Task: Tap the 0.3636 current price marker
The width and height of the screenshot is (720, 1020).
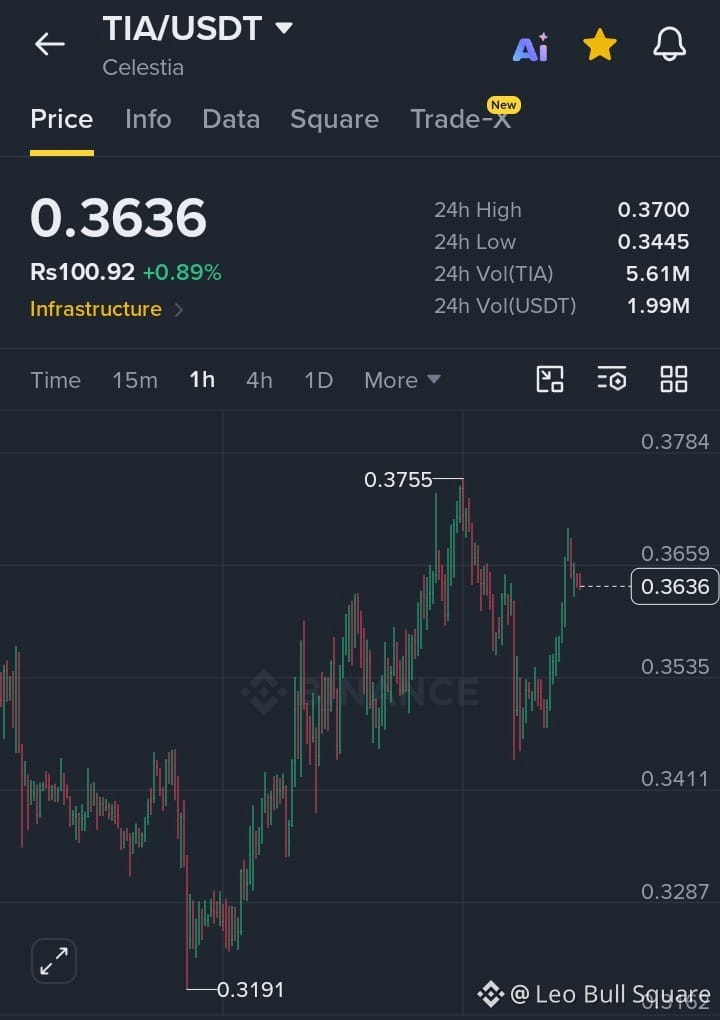Action: pos(675,586)
